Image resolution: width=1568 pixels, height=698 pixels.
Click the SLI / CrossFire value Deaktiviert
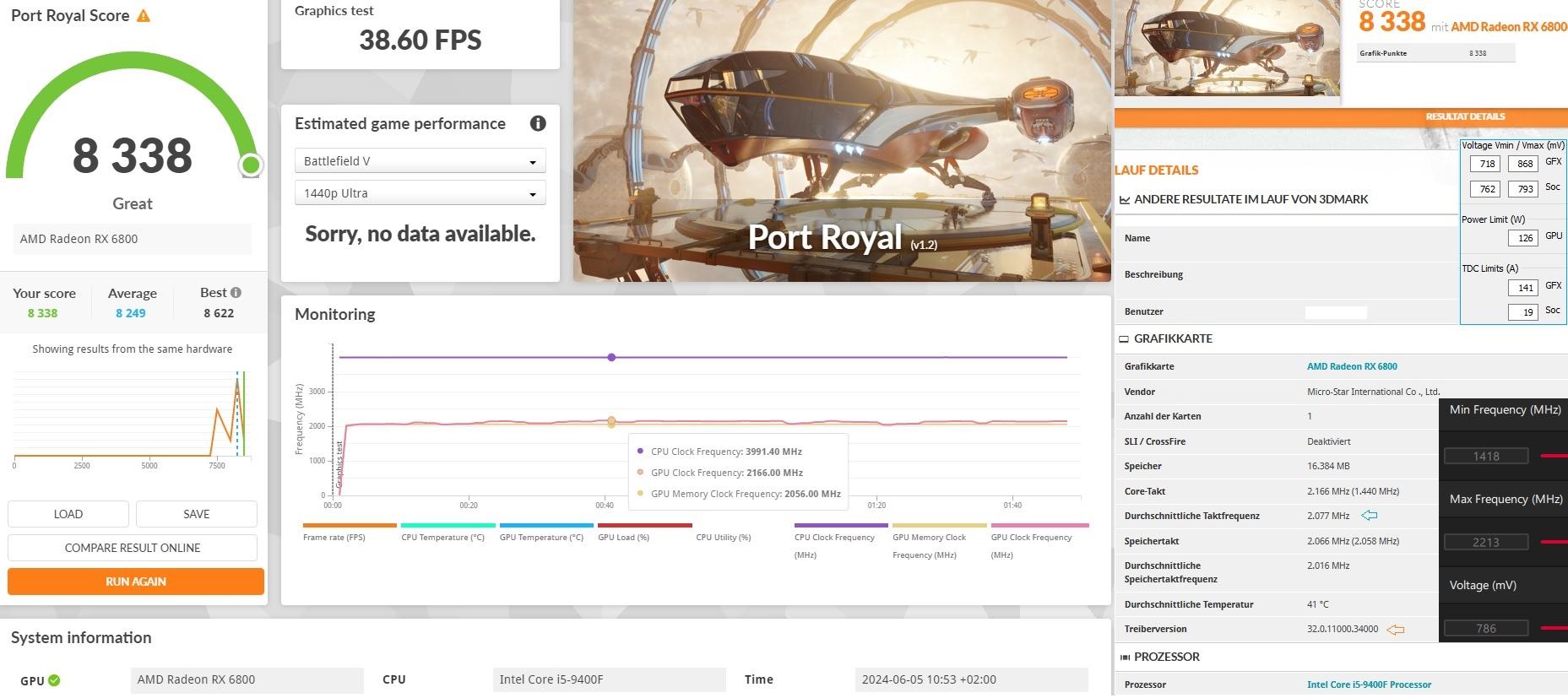point(1329,441)
